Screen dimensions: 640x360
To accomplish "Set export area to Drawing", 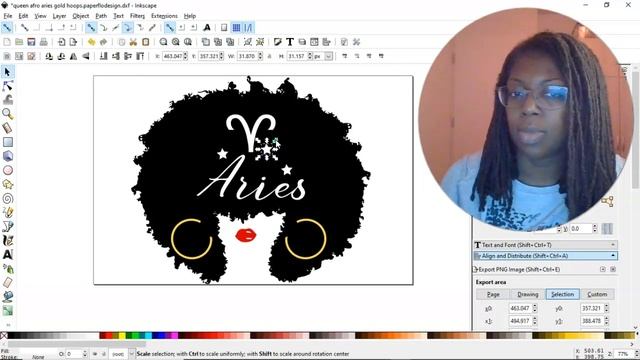I will click(528, 294).
